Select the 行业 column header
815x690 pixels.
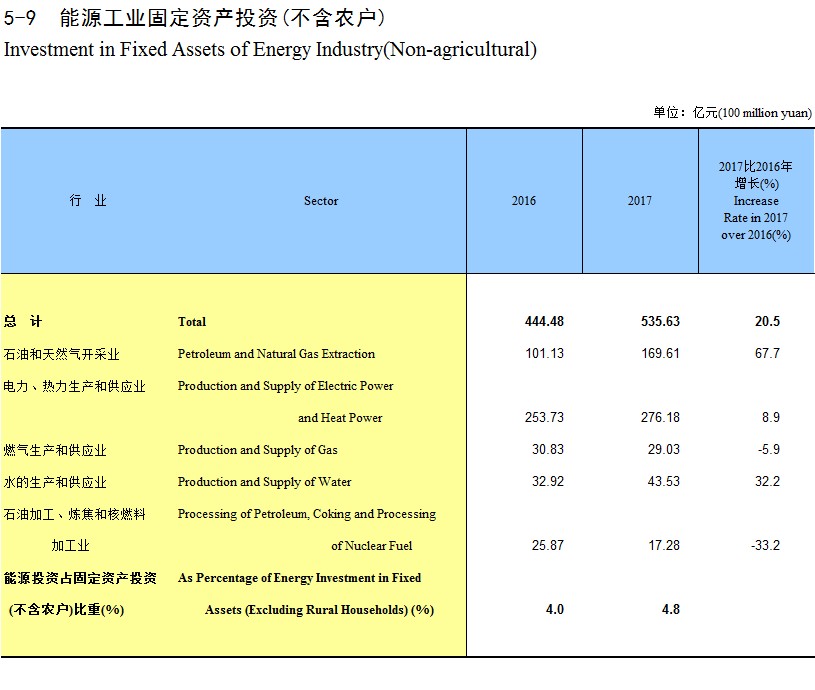(88, 201)
